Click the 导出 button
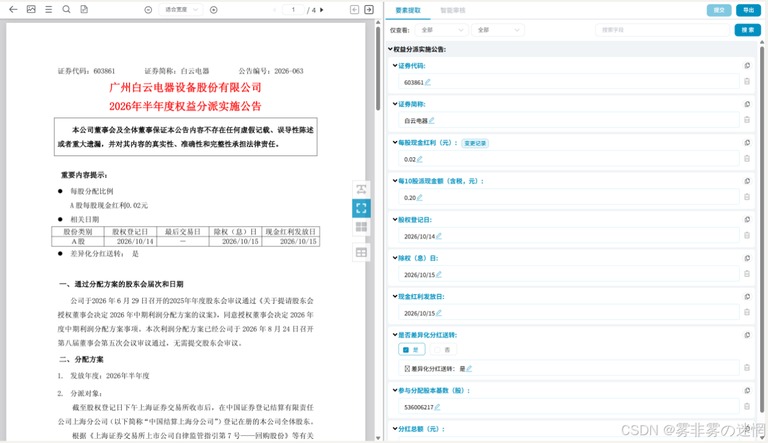The width and height of the screenshot is (768, 443). point(748,10)
